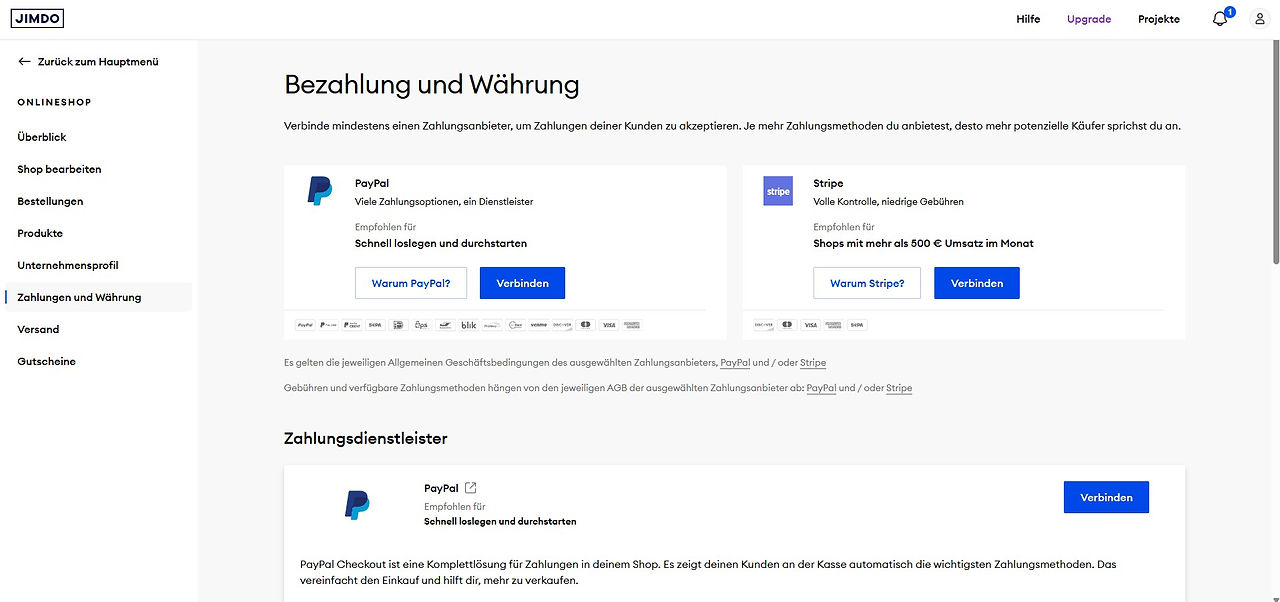The width and height of the screenshot is (1280, 602).
Task: Open Produkte in the sidebar
Action: [40, 233]
